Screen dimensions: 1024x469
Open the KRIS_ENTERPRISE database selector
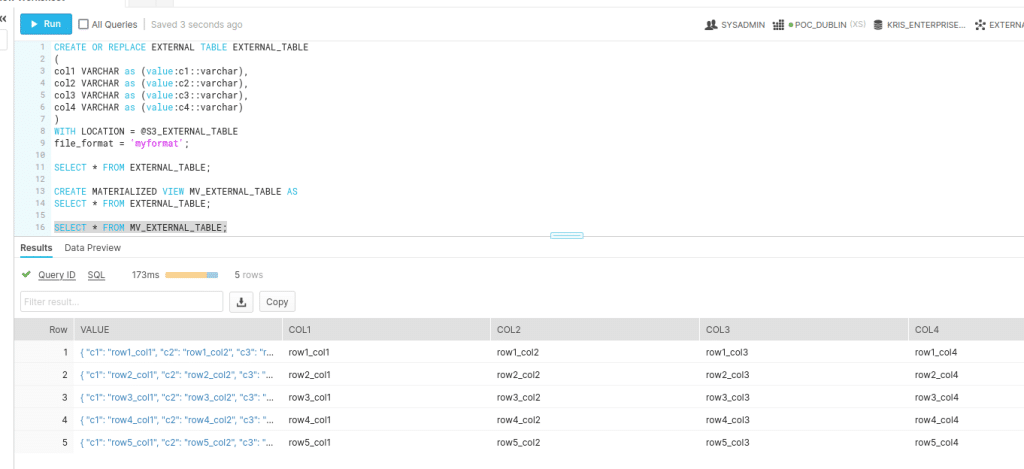click(925, 25)
